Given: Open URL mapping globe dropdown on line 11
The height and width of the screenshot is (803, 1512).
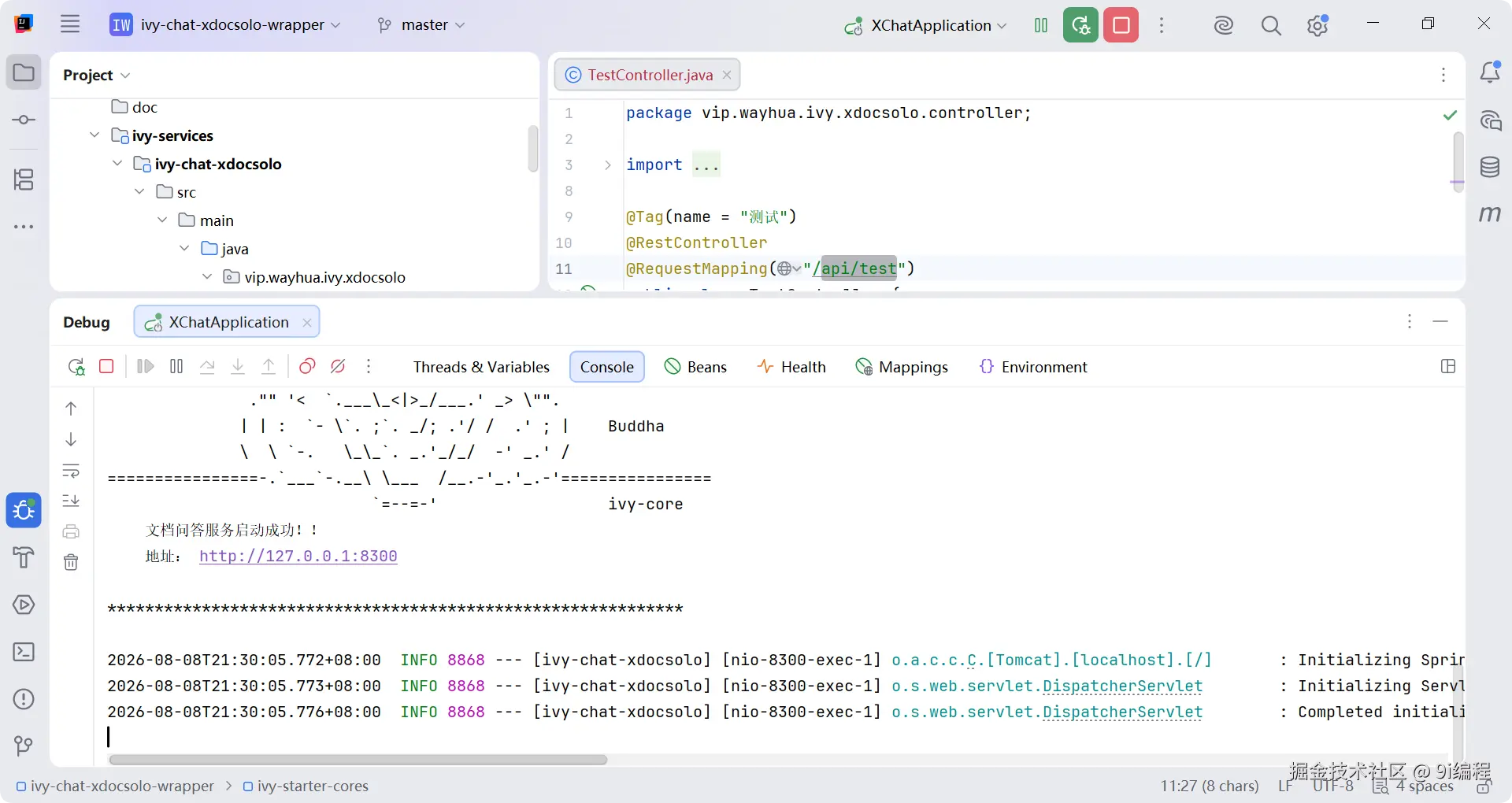Looking at the screenshot, I should (789, 269).
